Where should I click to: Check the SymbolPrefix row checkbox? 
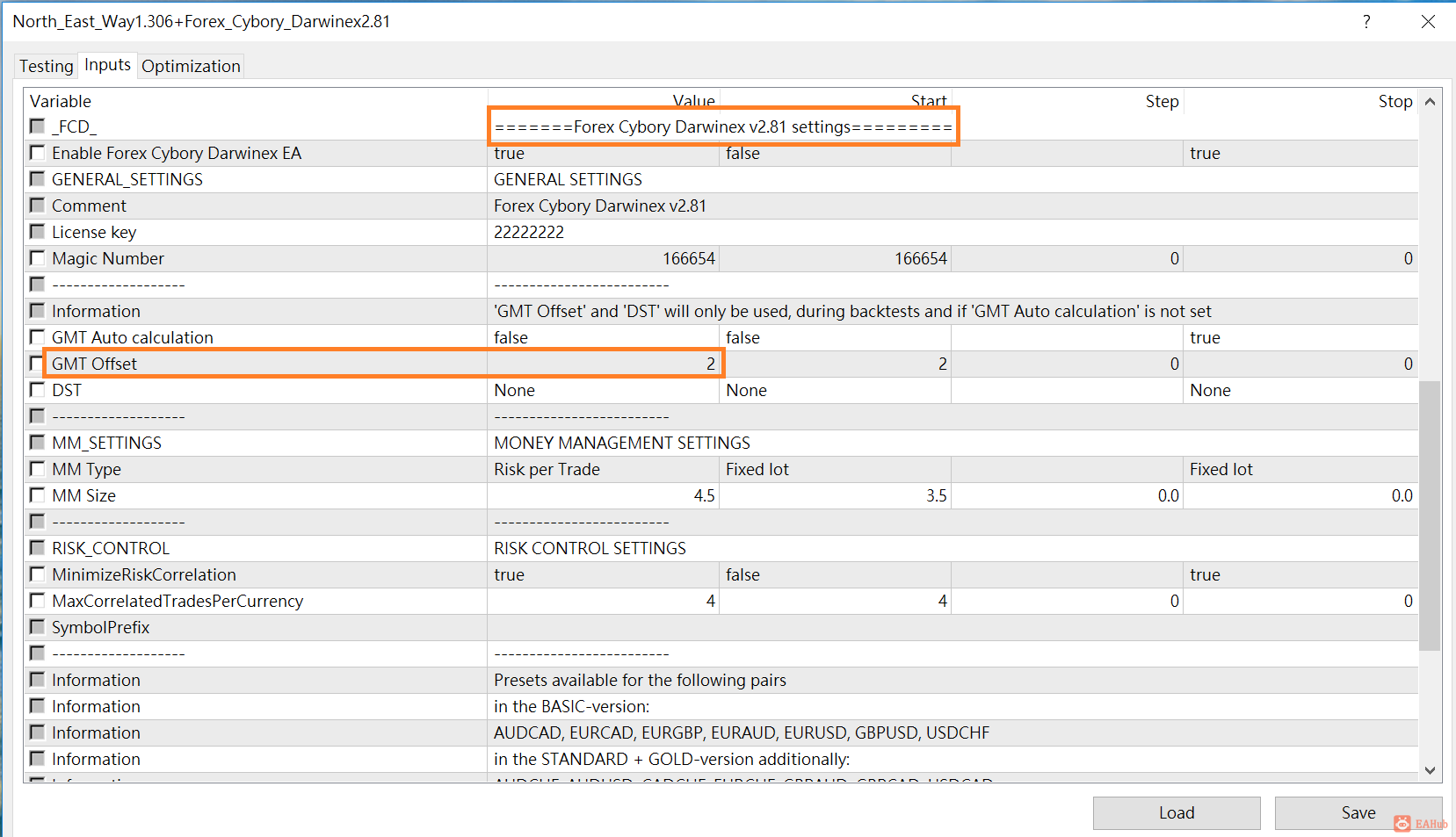[37, 627]
